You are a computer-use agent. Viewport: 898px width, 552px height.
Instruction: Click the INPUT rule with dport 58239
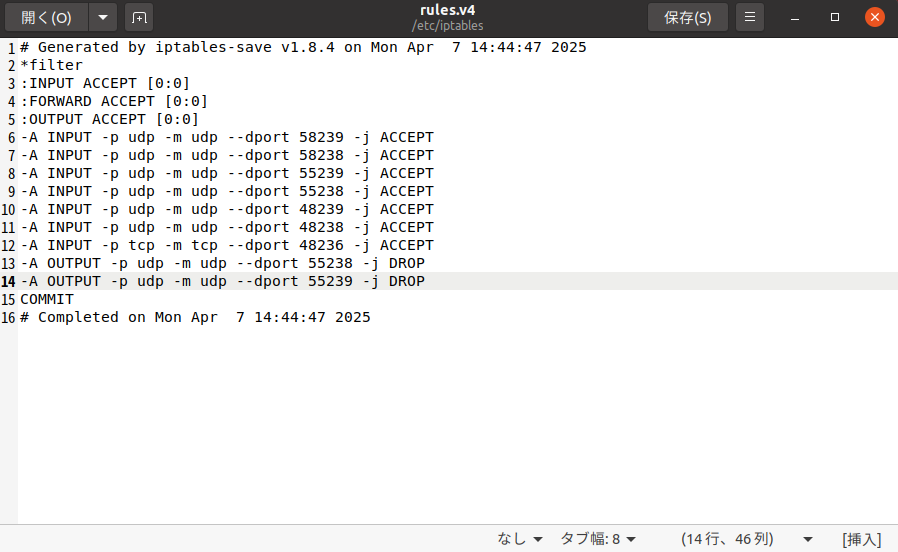point(227,137)
